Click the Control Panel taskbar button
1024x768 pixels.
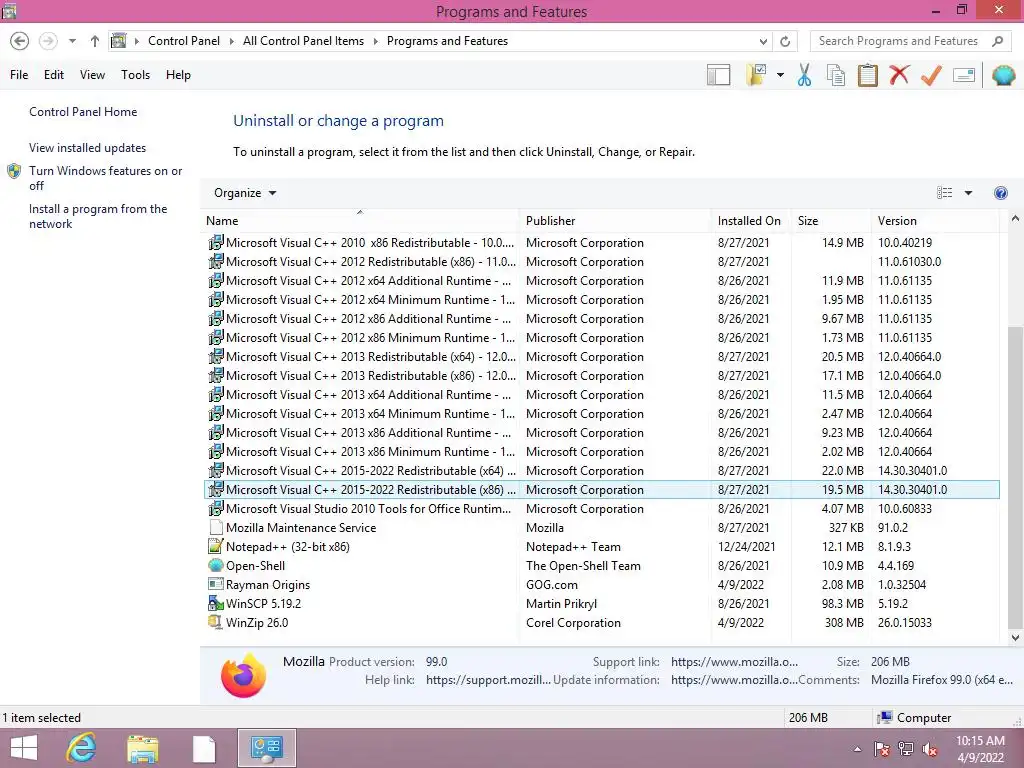266,748
